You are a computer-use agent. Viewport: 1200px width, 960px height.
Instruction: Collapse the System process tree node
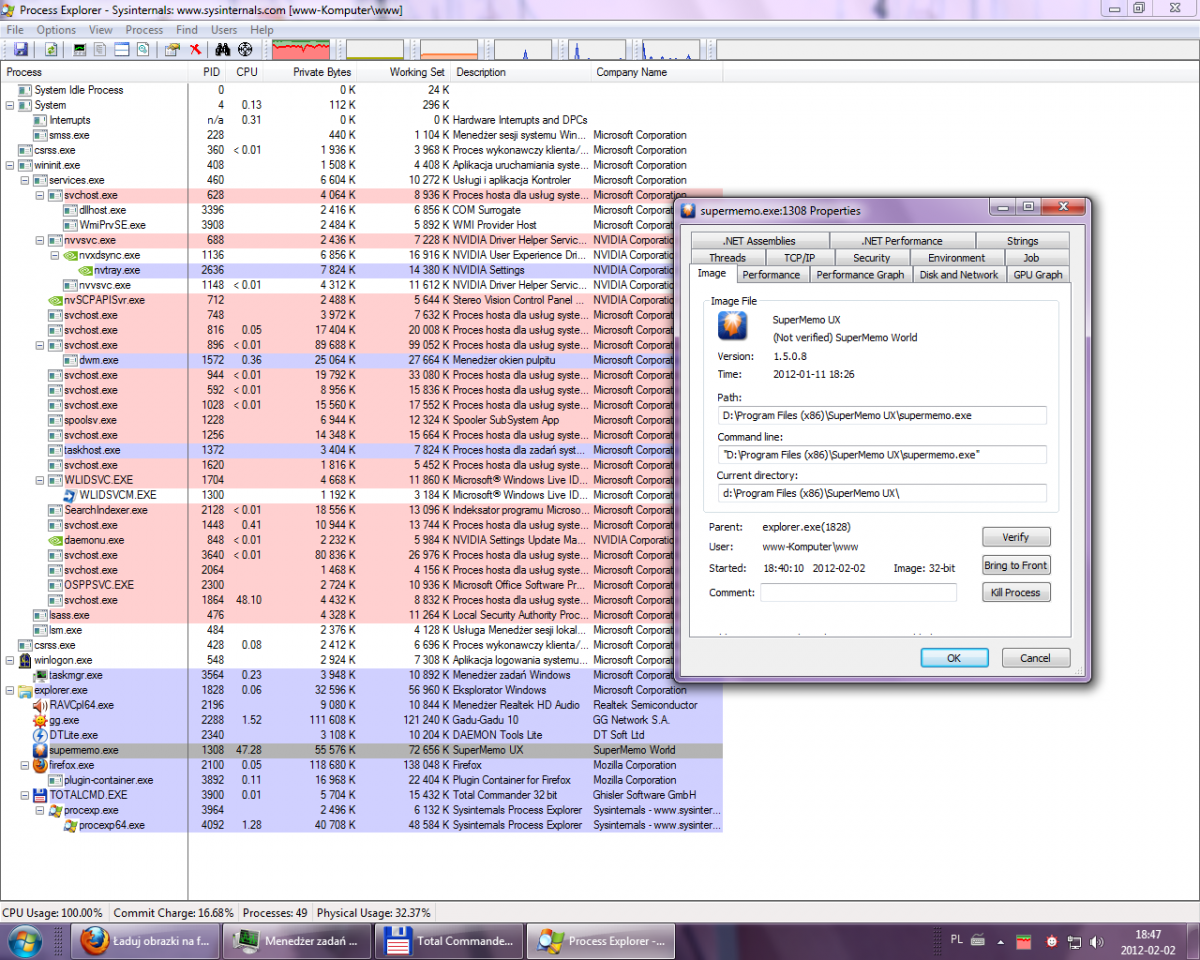(10, 105)
